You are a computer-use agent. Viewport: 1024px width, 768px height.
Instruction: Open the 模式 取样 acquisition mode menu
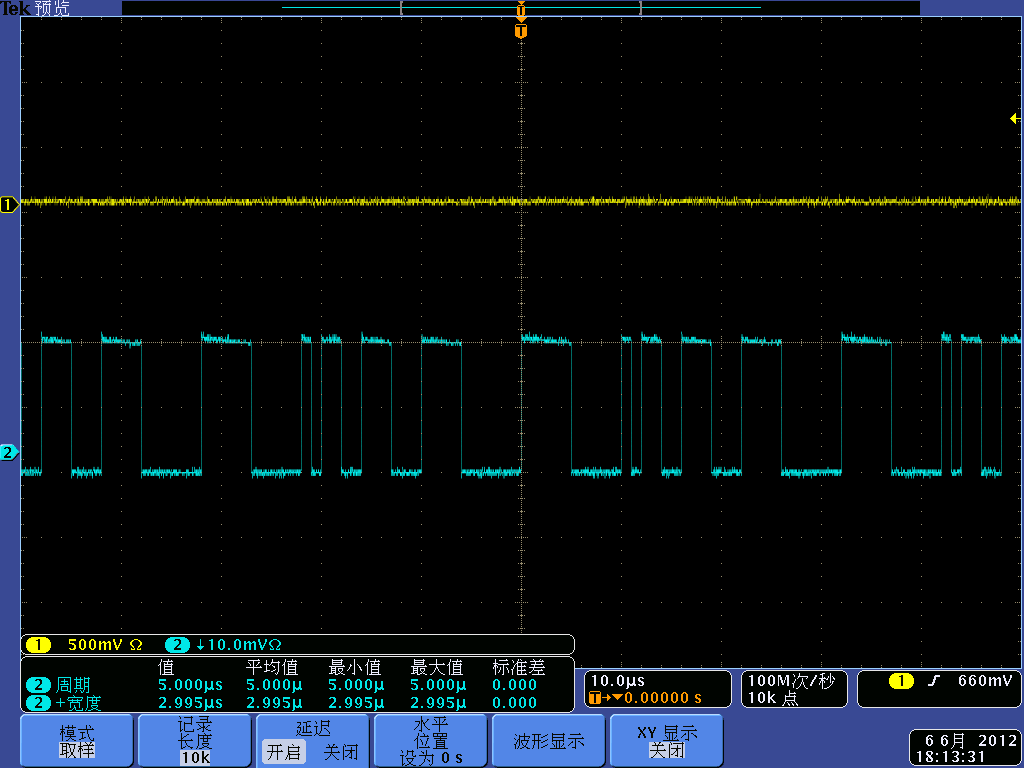click(x=77, y=741)
